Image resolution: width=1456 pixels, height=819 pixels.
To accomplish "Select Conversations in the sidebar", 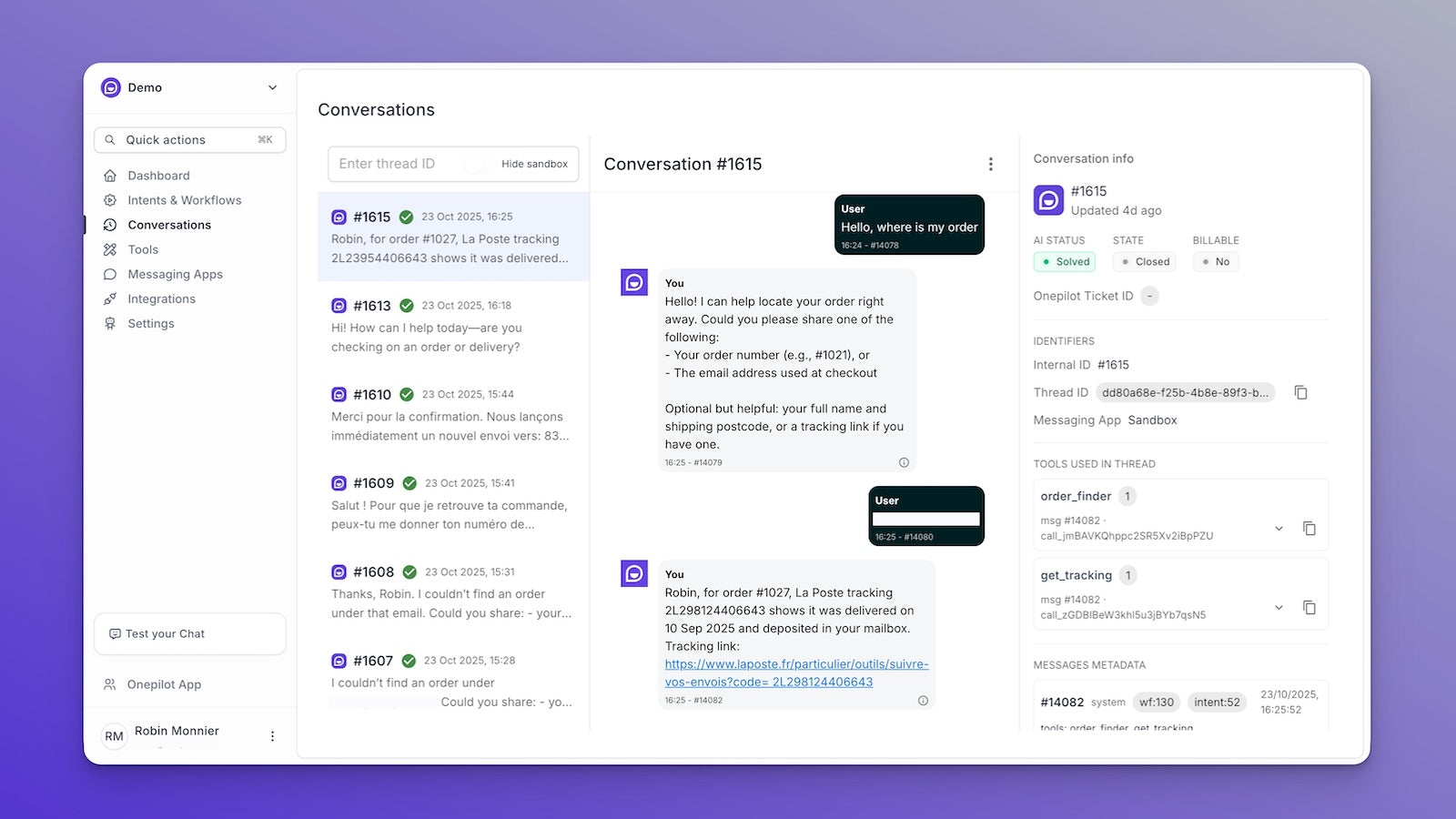I will tap(169, 225).
